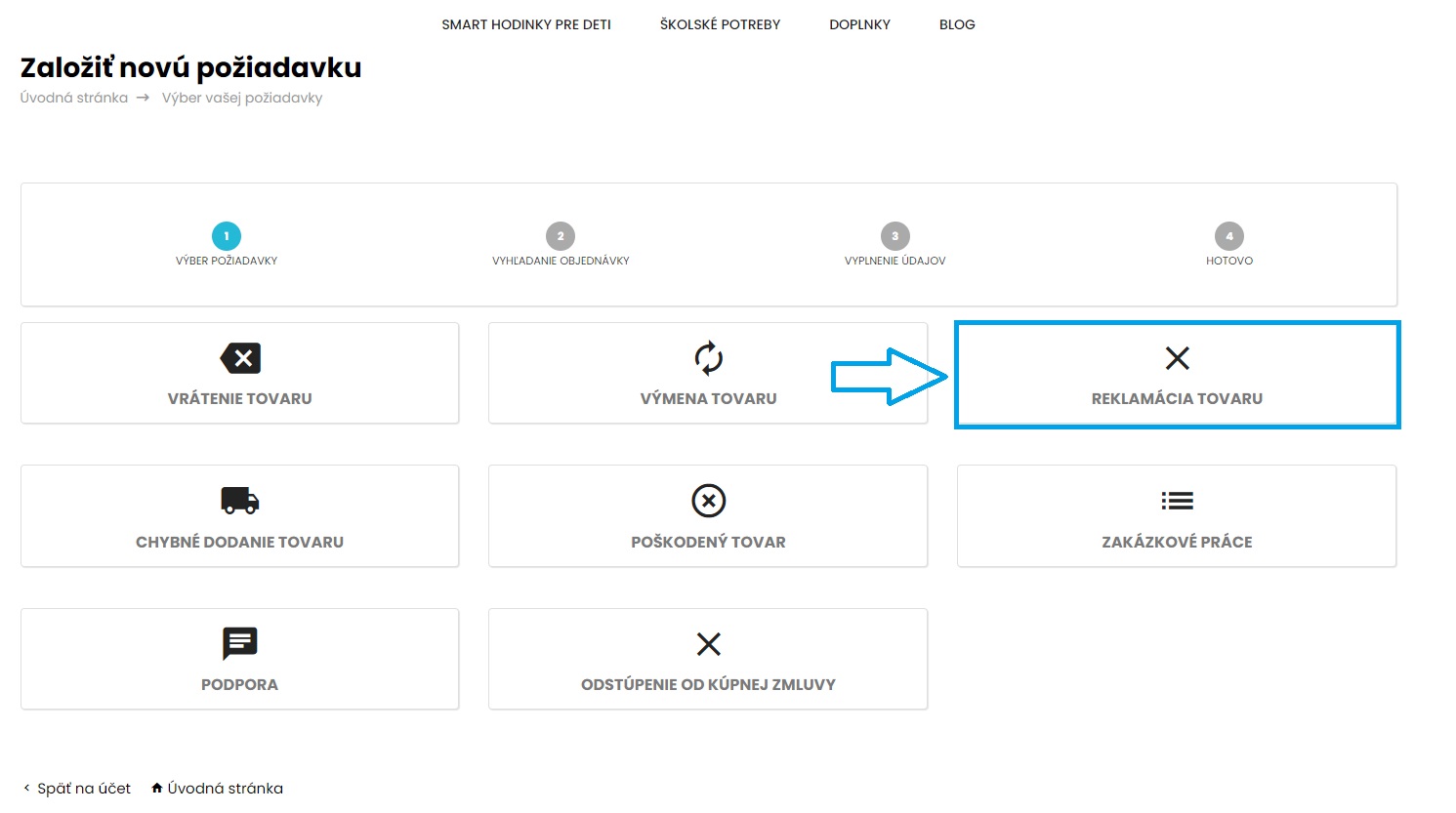Open the Školské potreby menu item

click(720, 24)
